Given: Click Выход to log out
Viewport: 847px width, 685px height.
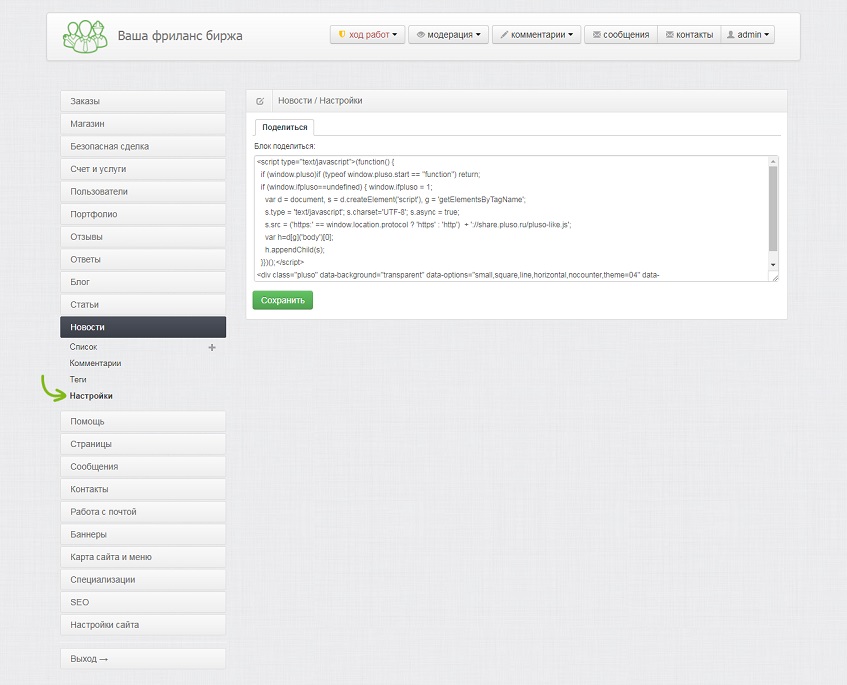Looking at the screenshot, I should coord(143,659).
